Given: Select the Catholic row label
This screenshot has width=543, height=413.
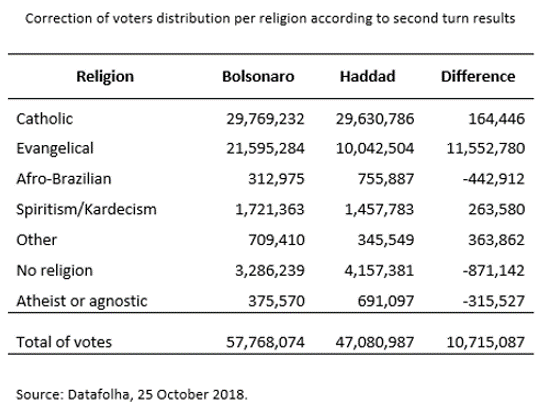Looking at the screenshot, I should (x=45, y=119).
